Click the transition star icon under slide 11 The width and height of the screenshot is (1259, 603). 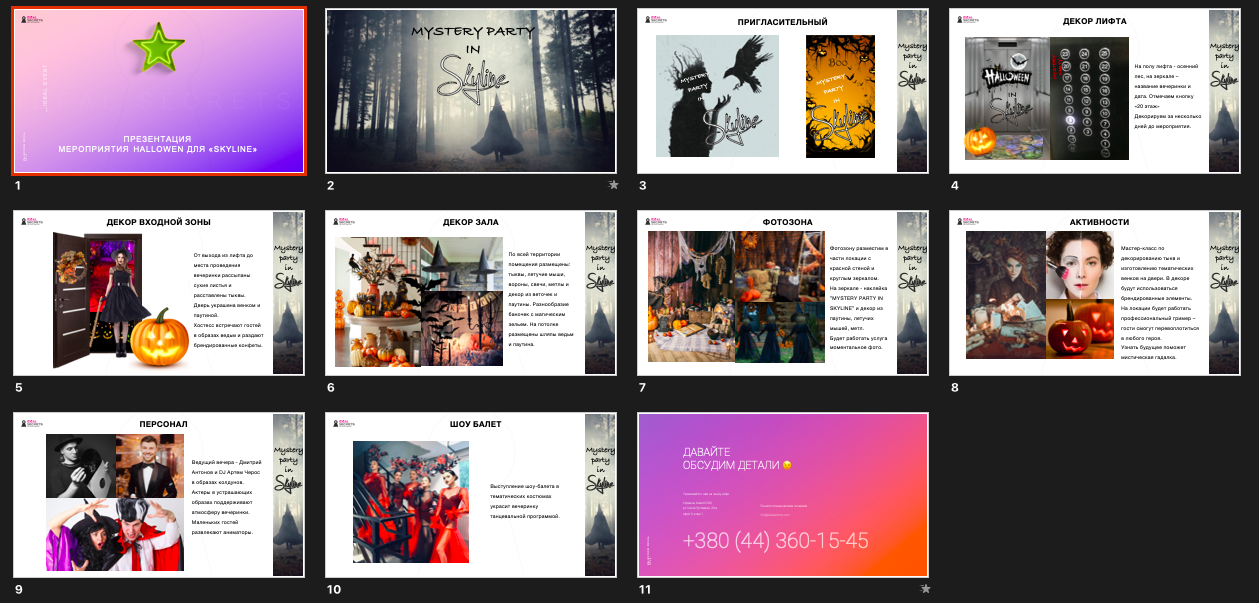click(925, 589)
